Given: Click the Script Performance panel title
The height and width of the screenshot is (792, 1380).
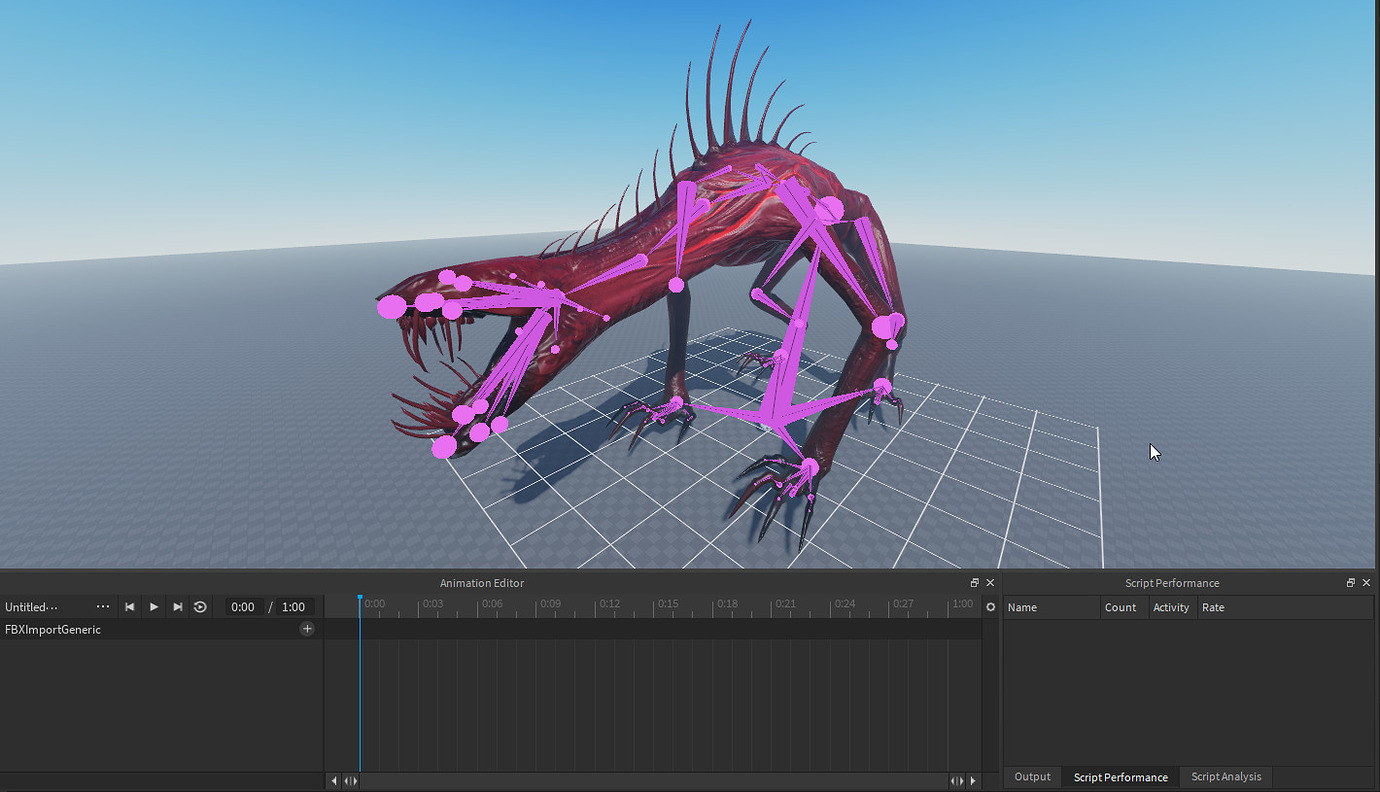Looking at the screenshot, I should click(x=1172, y=583).
